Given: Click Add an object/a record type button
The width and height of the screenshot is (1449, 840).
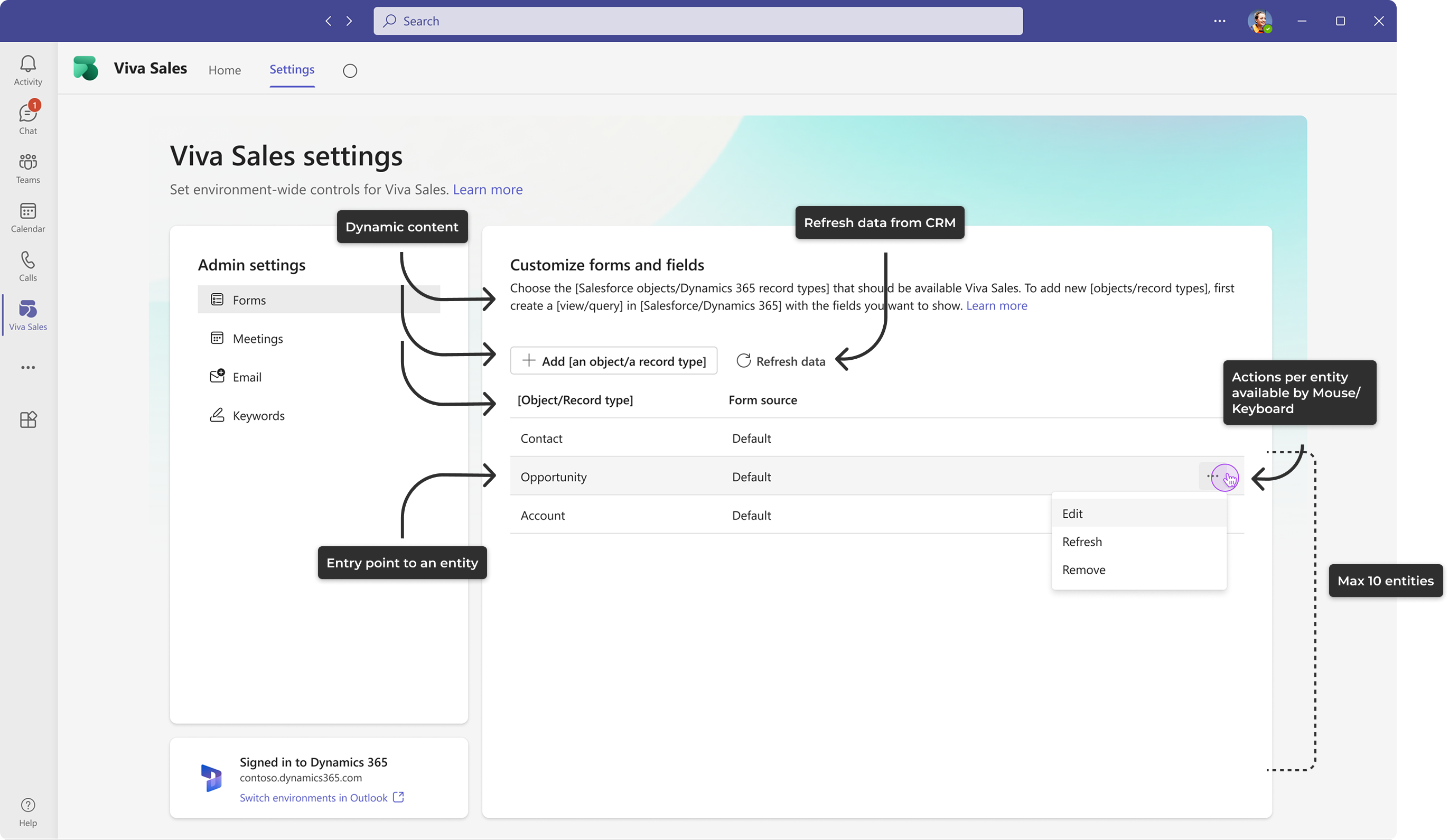Looking at the screenshot, I should point(613,360).
